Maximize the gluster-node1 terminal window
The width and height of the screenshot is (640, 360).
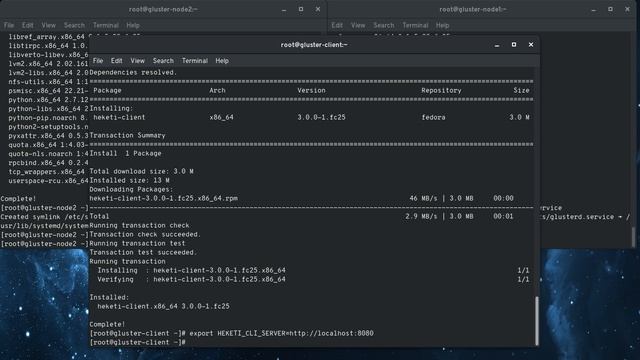point(611,9)
